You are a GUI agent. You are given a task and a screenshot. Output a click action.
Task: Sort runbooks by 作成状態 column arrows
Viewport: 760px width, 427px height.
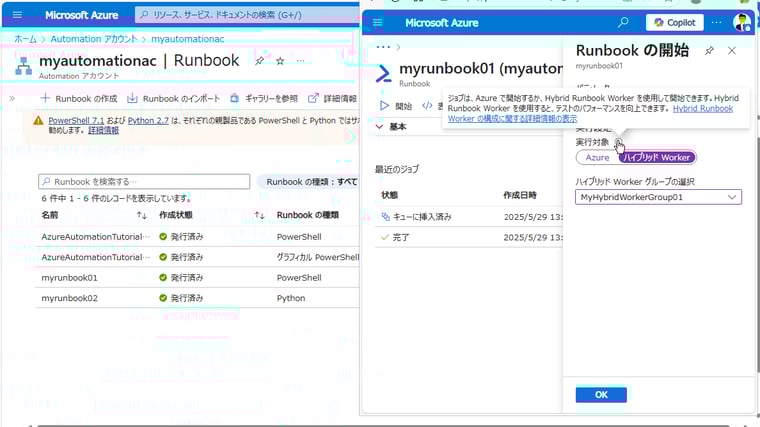click(x=259, y=215)
